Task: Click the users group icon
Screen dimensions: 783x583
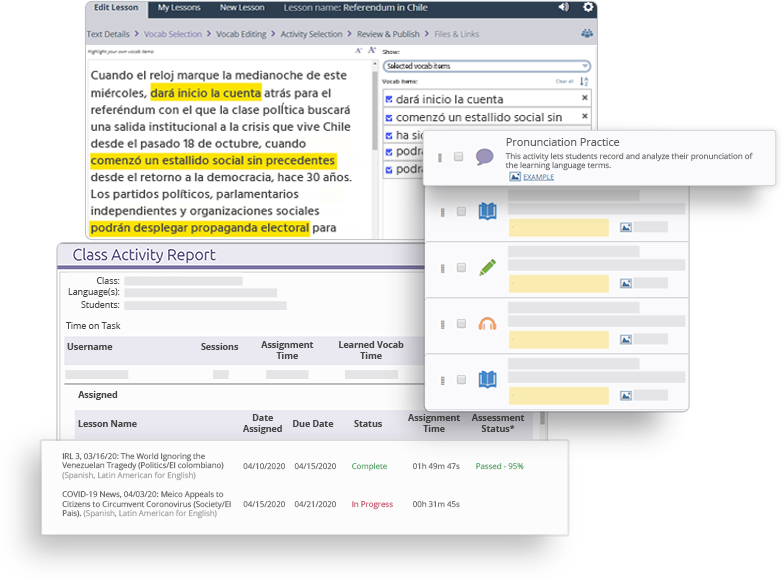Action: (x=587, y=33)
